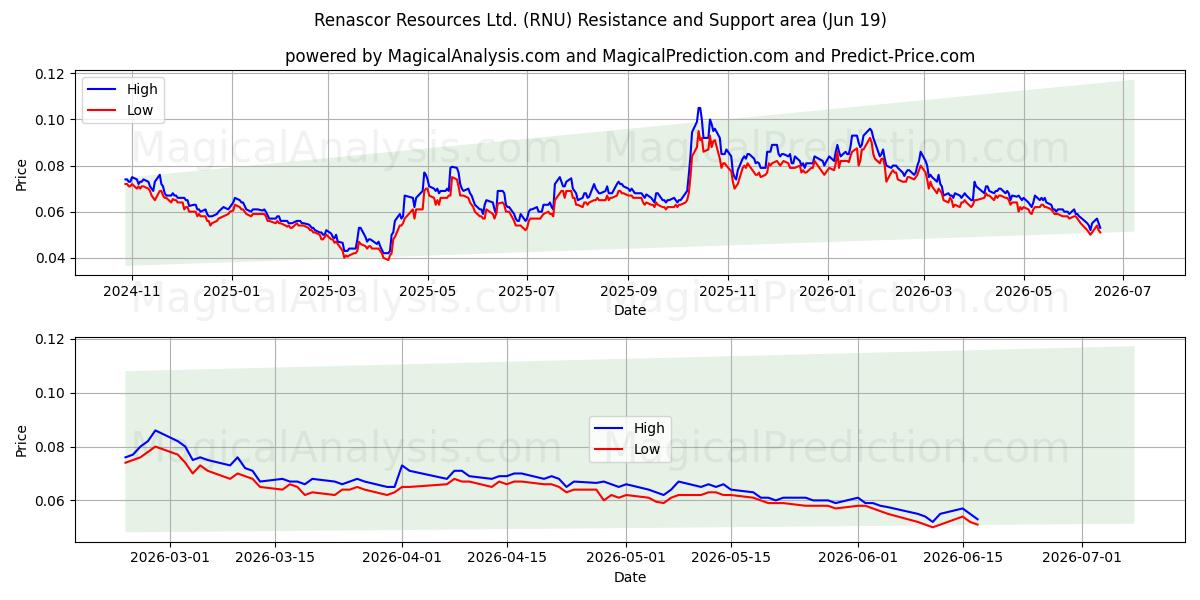Click the '2026-04-01' label on bottom chart

402,558
